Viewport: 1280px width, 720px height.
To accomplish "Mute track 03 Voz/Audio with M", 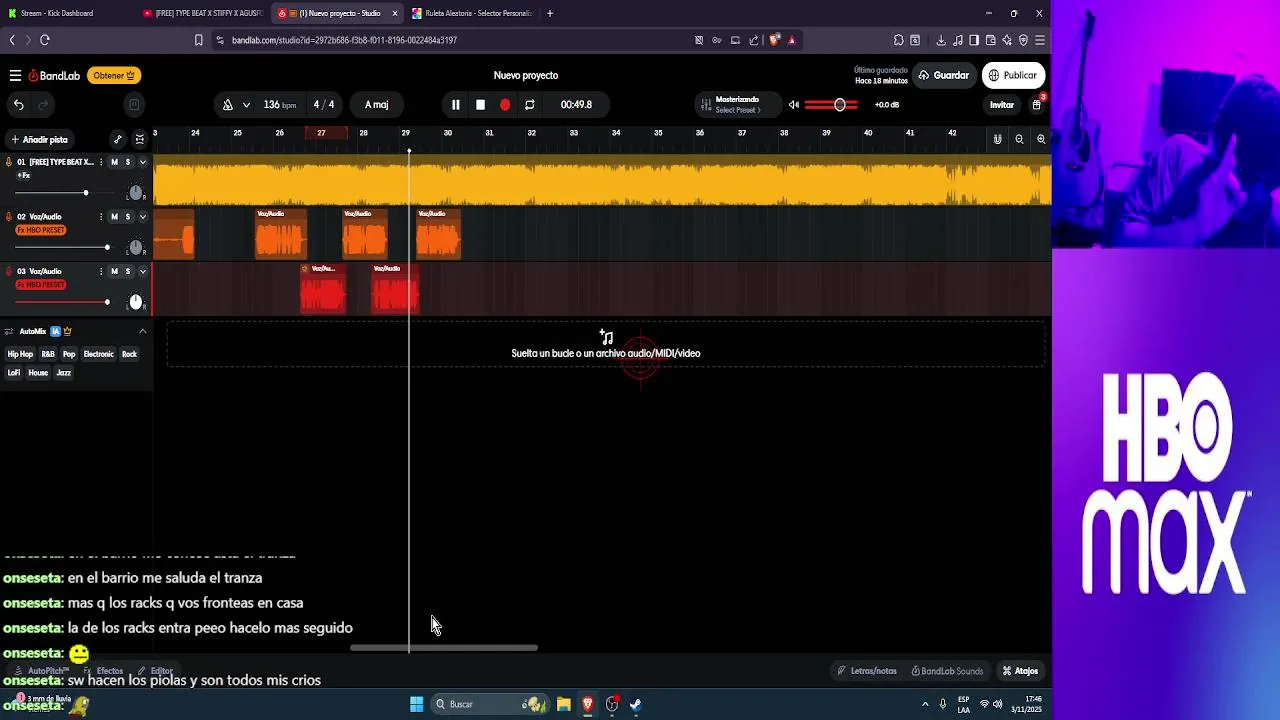I will 114,271.
